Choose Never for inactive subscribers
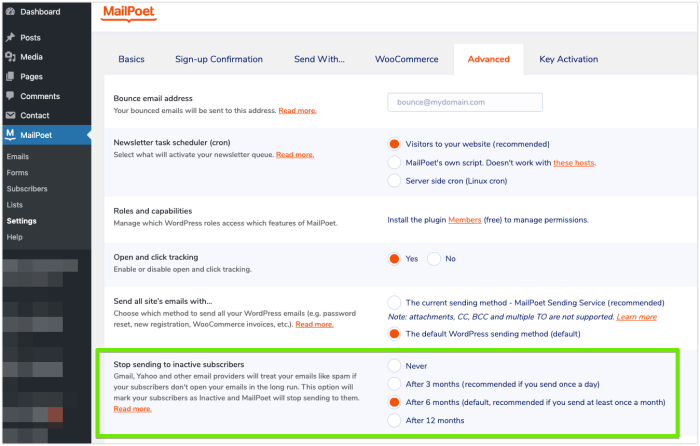700x446 pixels. coord(394,366)
